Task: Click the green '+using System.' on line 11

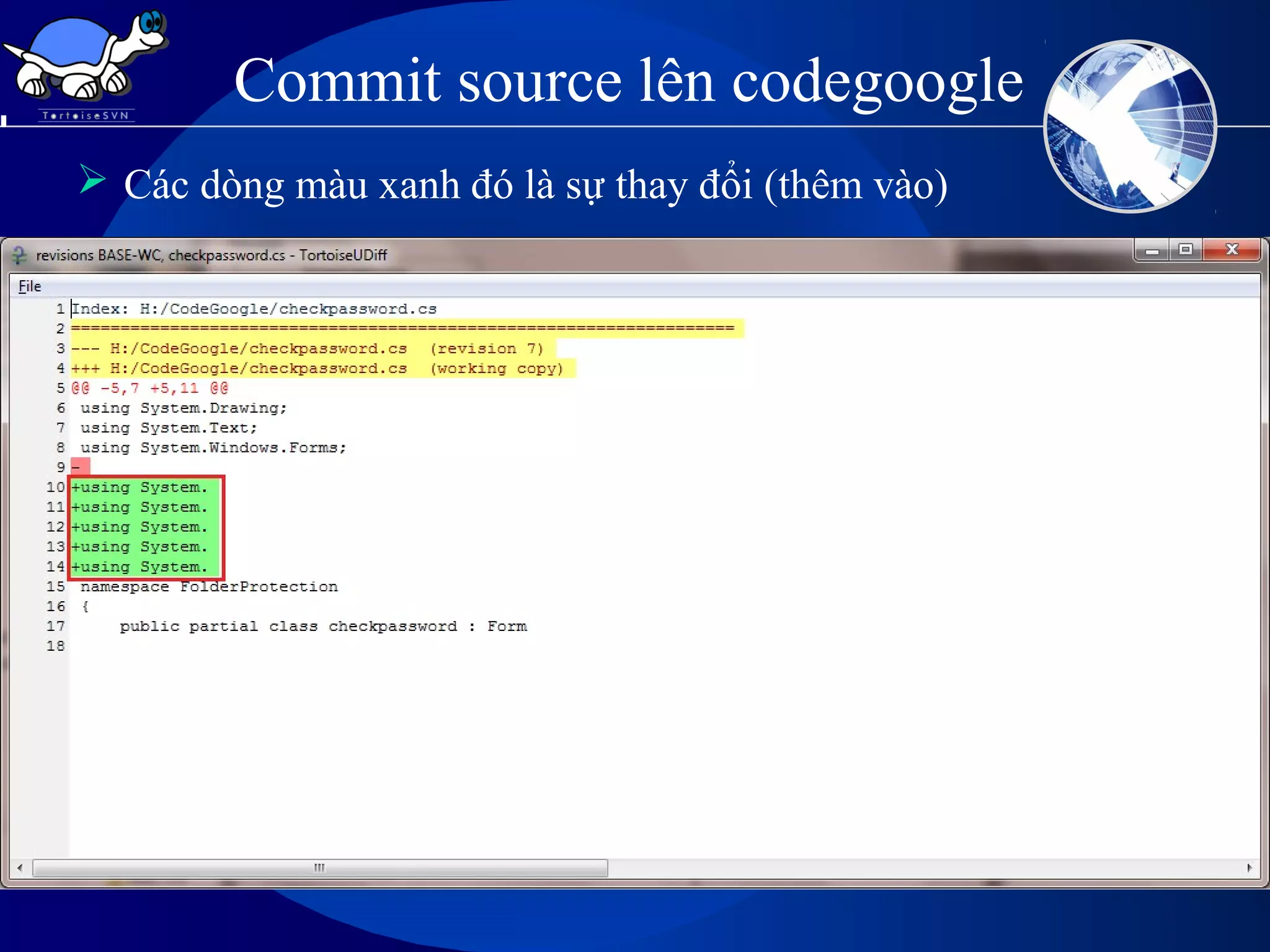Action: click(x=140, y=507)
